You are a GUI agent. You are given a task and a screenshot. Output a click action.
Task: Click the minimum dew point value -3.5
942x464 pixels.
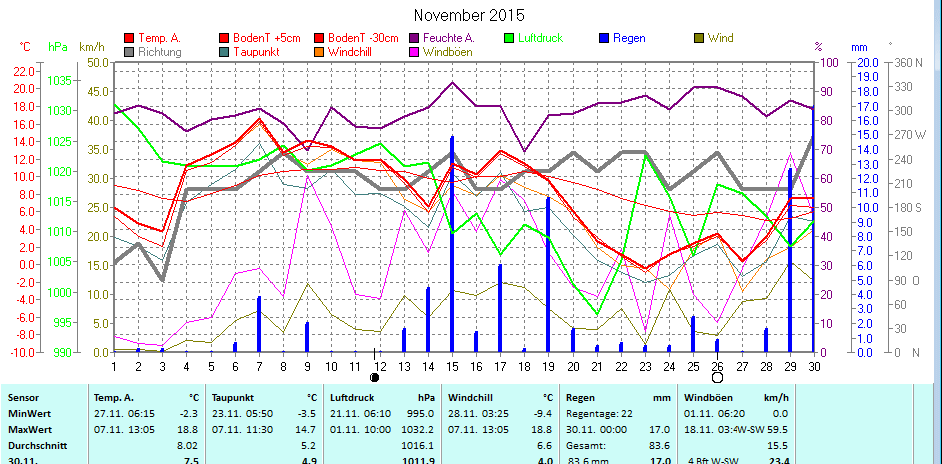(x=306, y=414)
